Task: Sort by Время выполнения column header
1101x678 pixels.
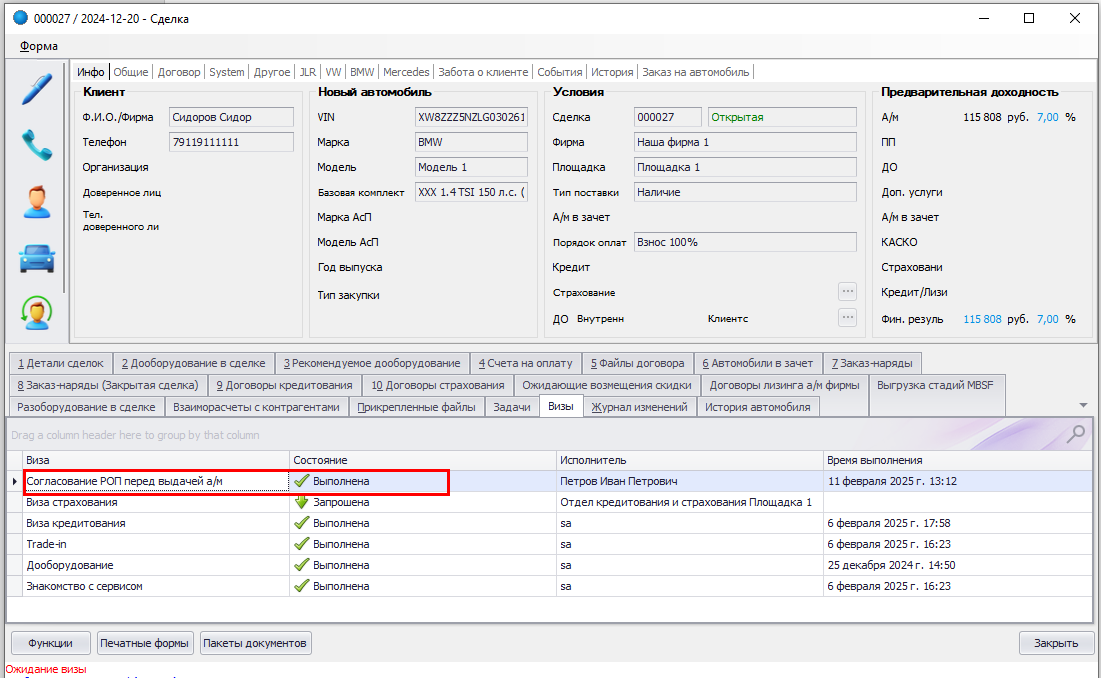Action: click(874, 460)
